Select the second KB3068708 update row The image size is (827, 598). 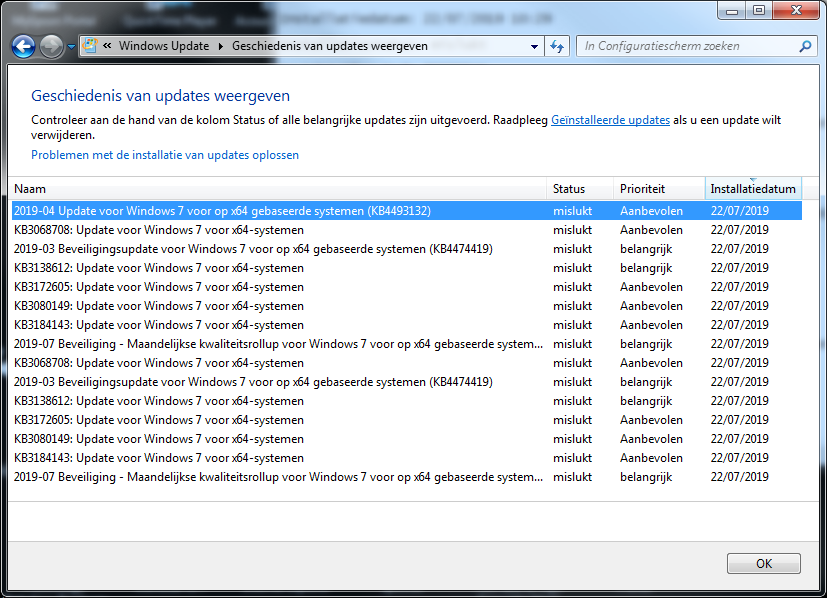407,363
